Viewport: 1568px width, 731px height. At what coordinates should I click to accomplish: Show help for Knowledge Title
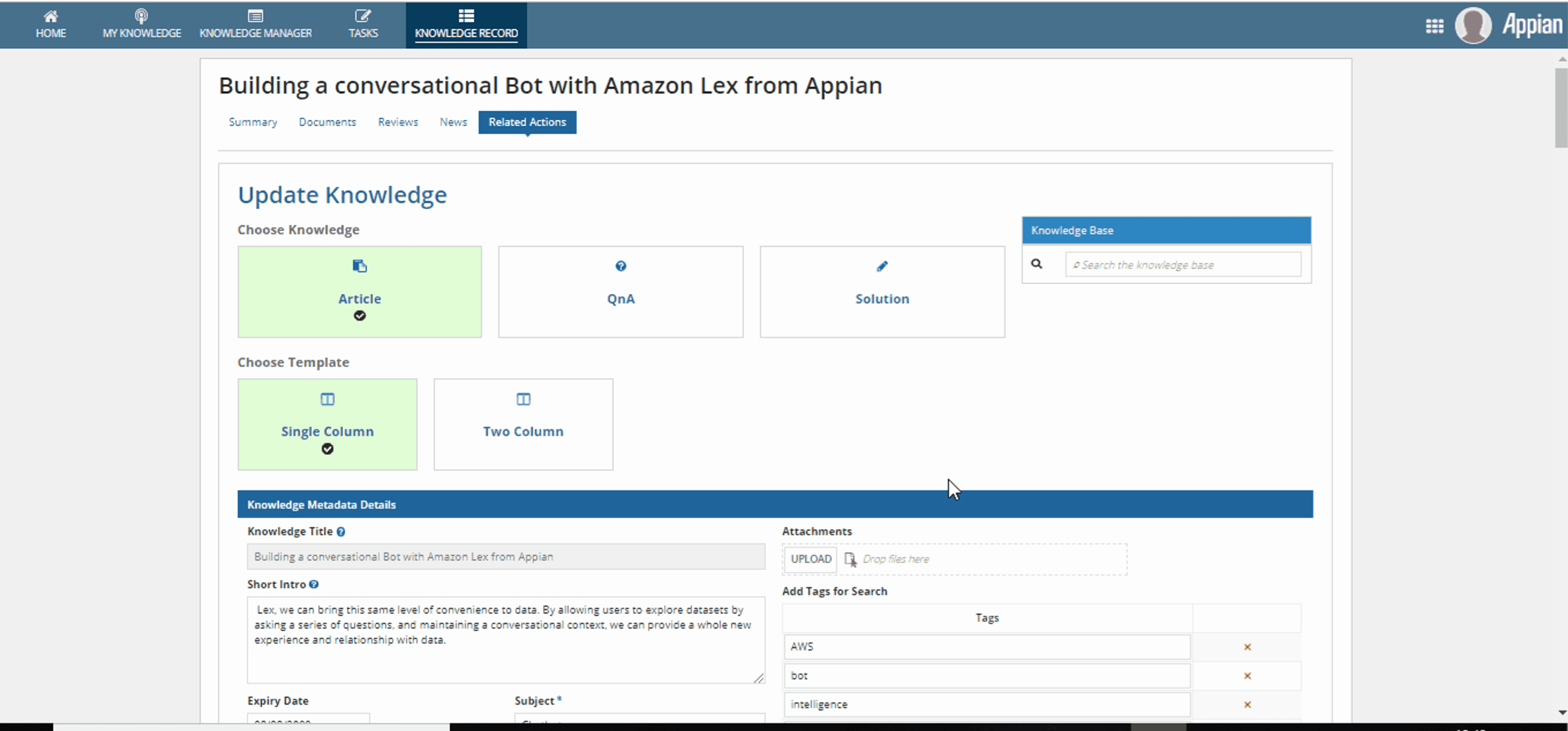tap(341, 531)
